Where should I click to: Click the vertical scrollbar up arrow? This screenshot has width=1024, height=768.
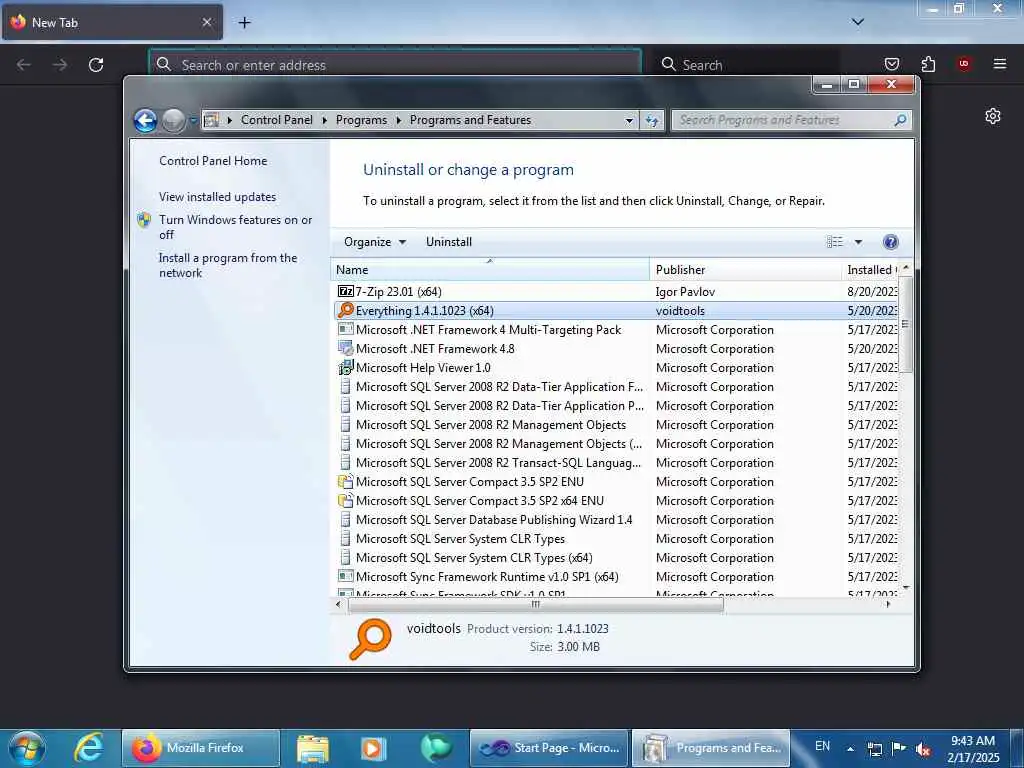[x=905, y=268]
